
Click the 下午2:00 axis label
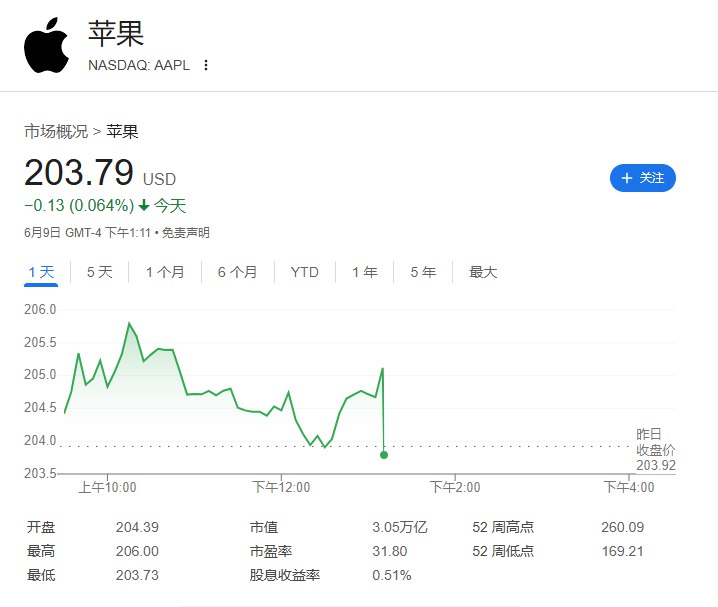point(455,487)
